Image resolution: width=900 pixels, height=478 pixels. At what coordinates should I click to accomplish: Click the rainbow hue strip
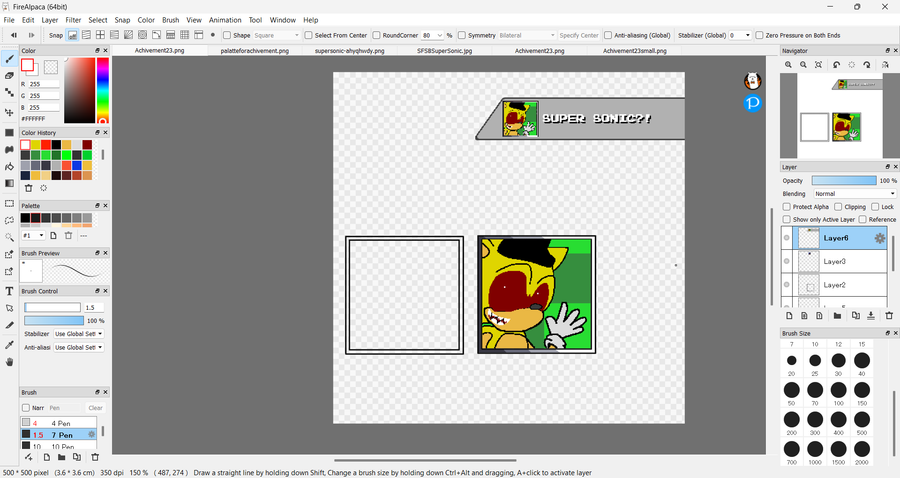tap(103, 90)
